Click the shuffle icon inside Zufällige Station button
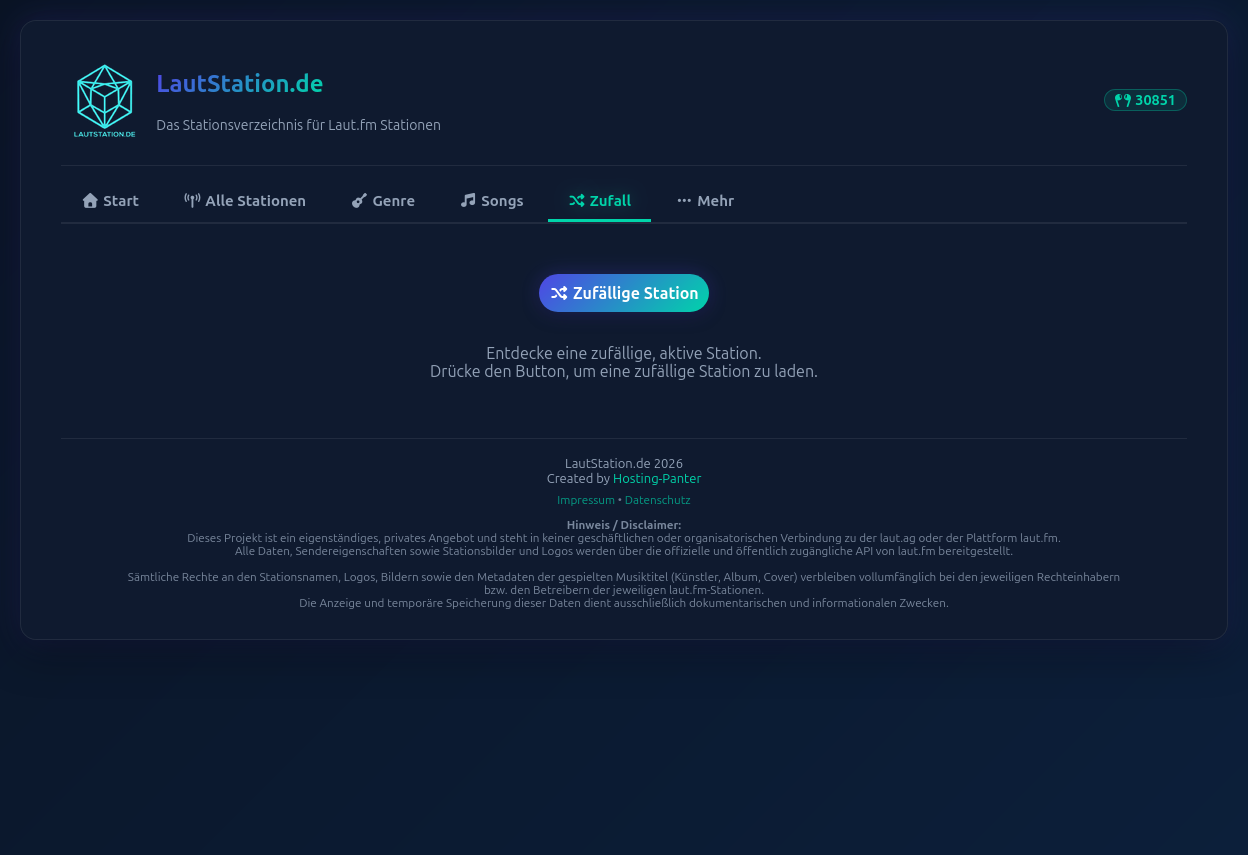The image size is (1248, 855). tap(559, 293)
